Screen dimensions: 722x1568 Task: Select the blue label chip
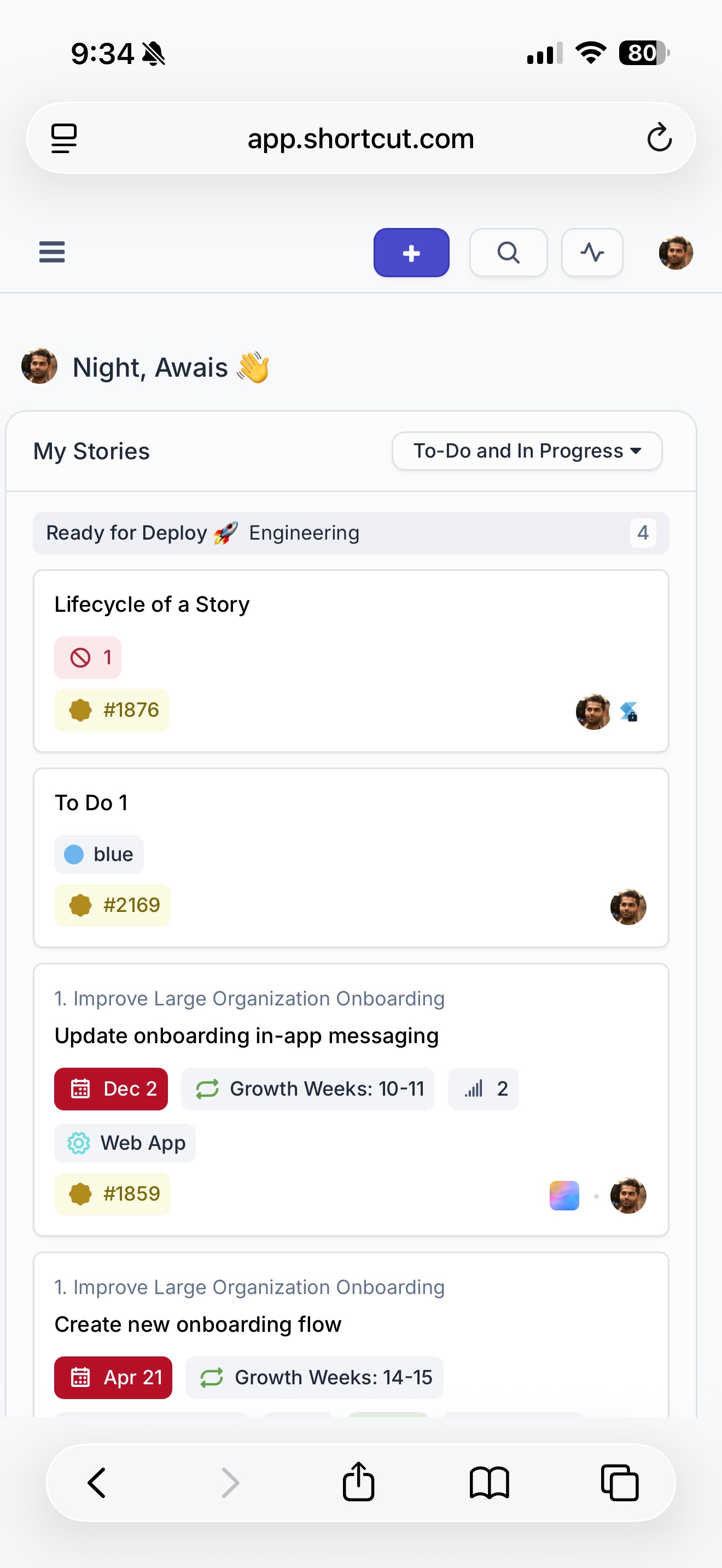98,854
